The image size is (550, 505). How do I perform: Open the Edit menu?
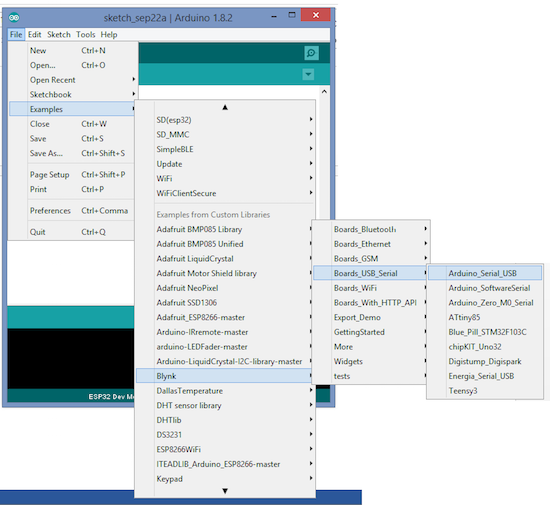click(x=34, y=34)
